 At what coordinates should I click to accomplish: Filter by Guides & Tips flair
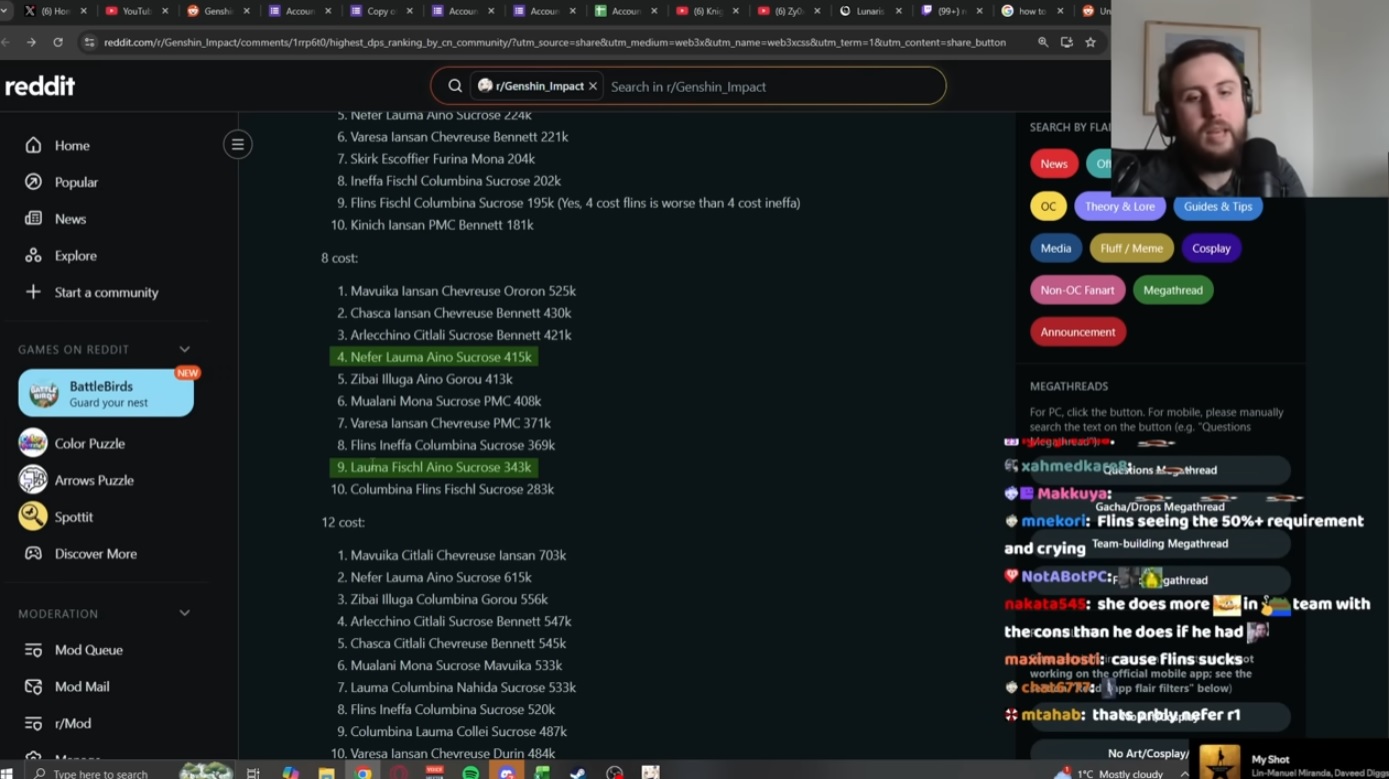click(x=1218, y=206)
